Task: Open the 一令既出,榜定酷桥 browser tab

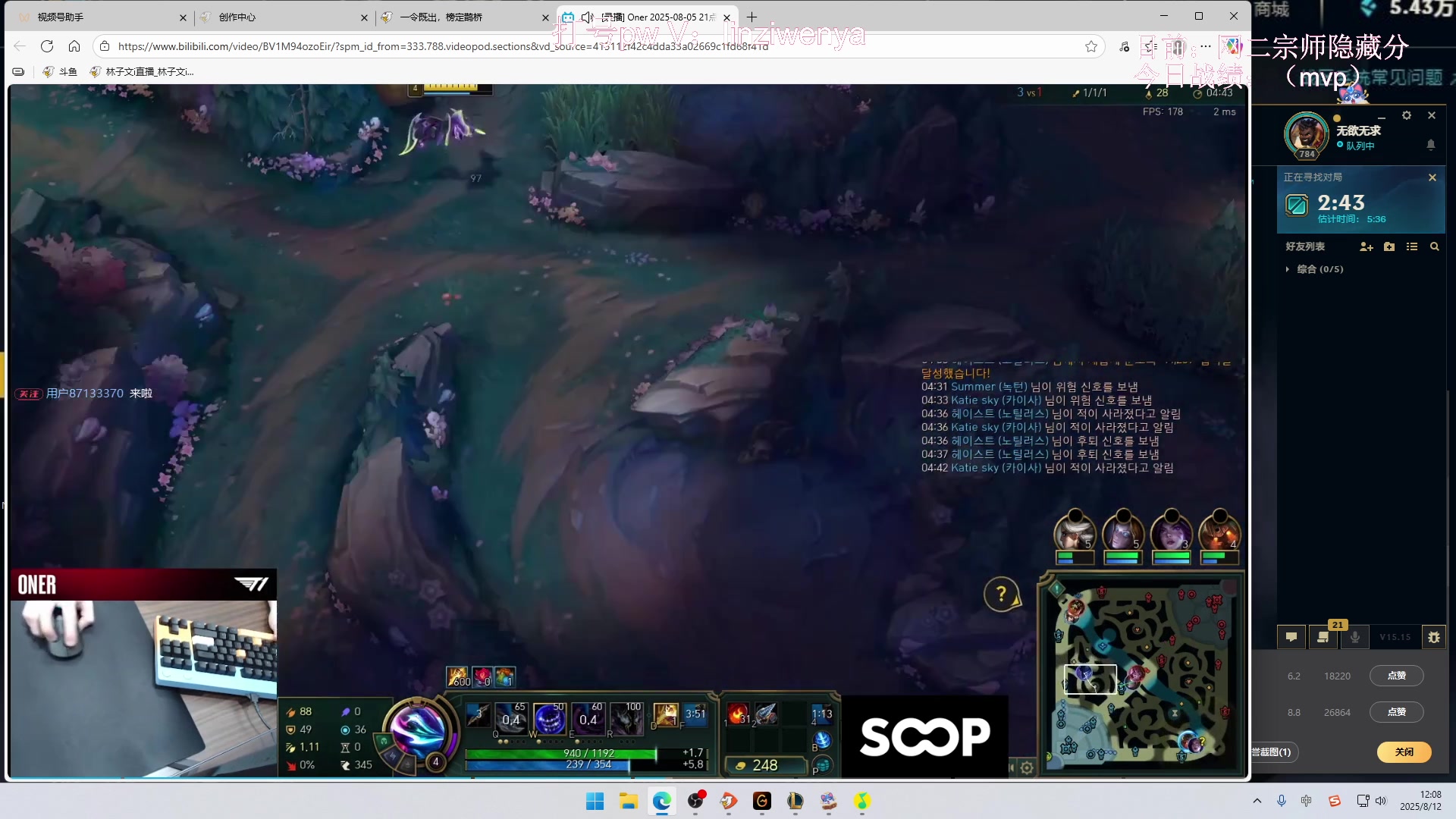Action: click(x=463, y=17)
